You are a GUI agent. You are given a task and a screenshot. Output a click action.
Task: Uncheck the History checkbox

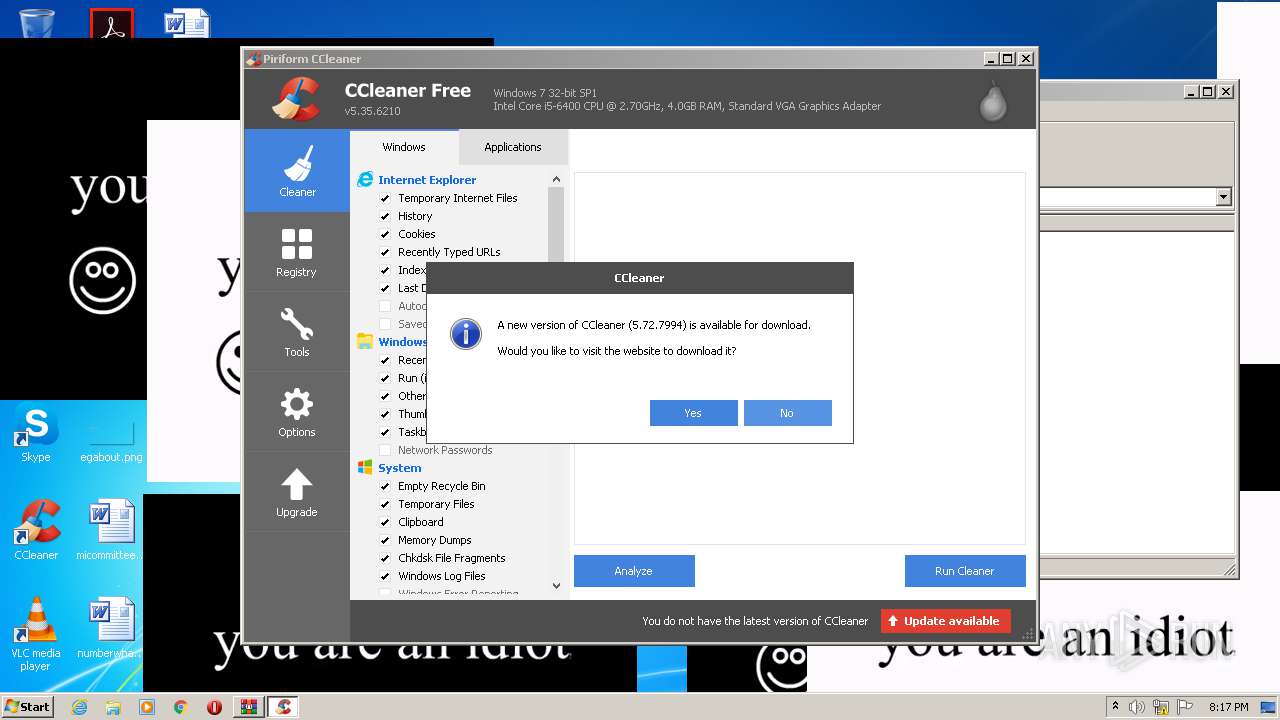385,216
